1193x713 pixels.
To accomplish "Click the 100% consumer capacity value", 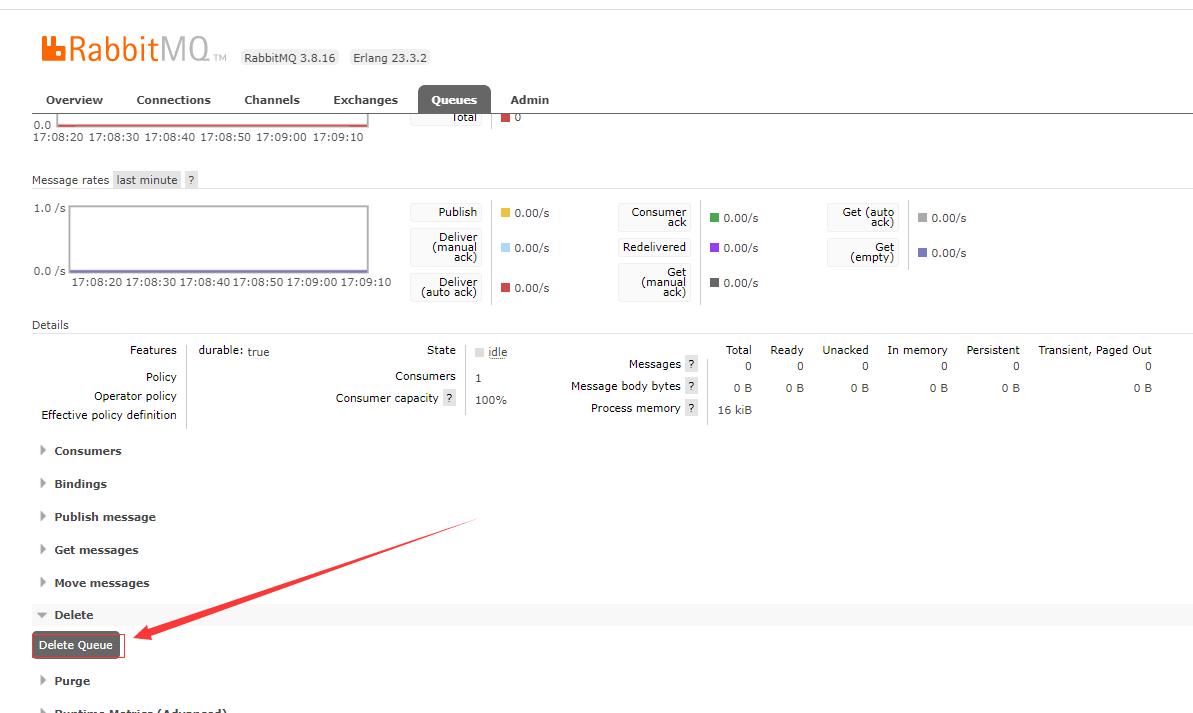I will tap(491, 399).
